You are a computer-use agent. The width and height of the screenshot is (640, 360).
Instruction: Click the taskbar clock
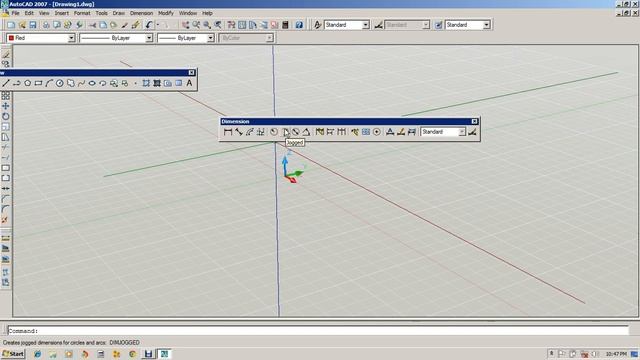point(616,354)
